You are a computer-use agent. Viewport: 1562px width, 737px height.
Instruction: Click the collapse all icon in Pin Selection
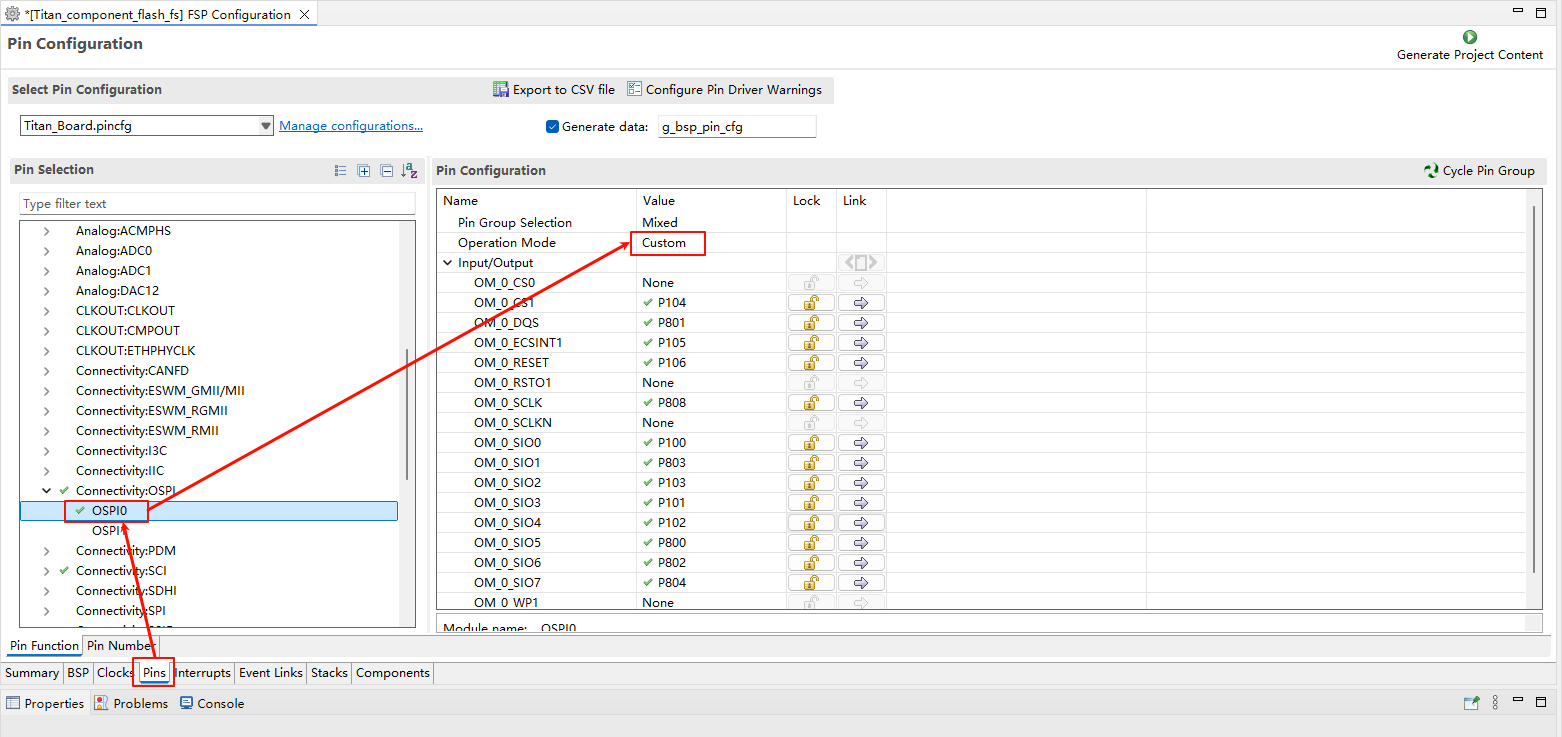[x=386, y=171]
